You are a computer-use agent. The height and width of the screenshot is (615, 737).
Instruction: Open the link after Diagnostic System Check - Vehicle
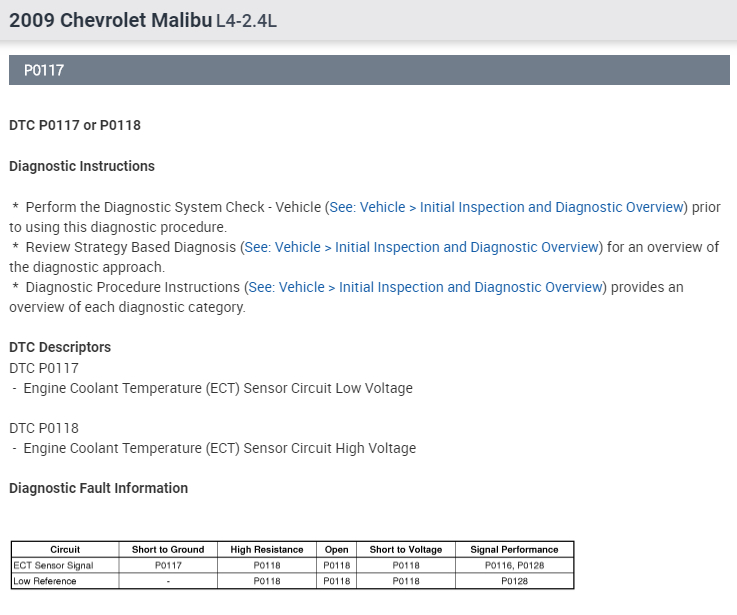click(x=506, y=207)
